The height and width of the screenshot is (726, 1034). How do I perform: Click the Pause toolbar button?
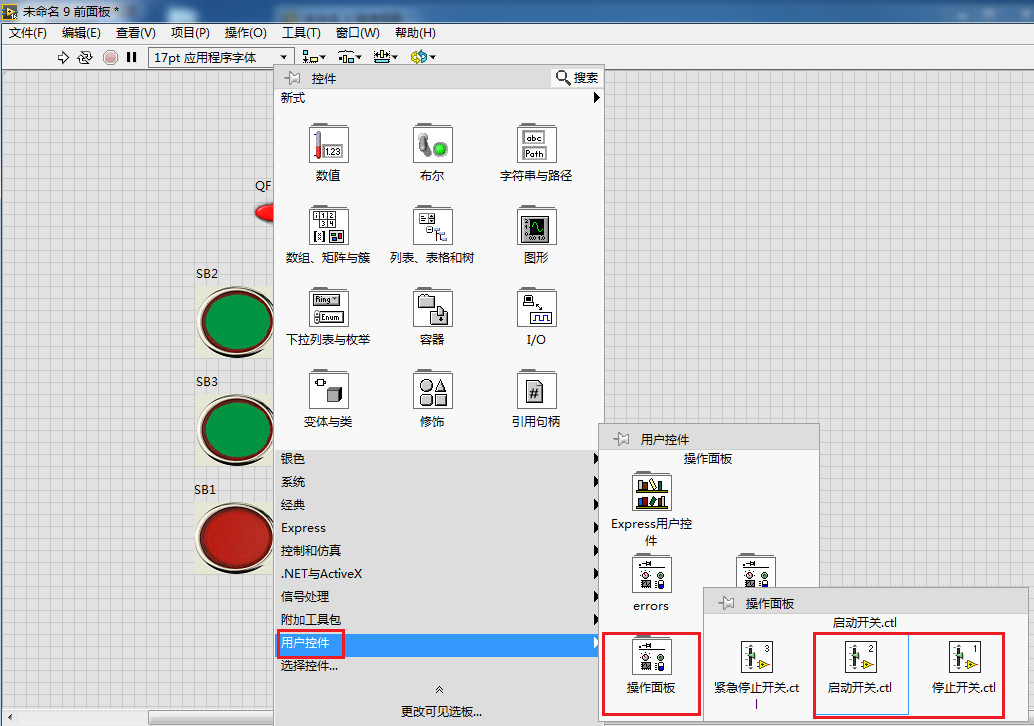point(132,57)
